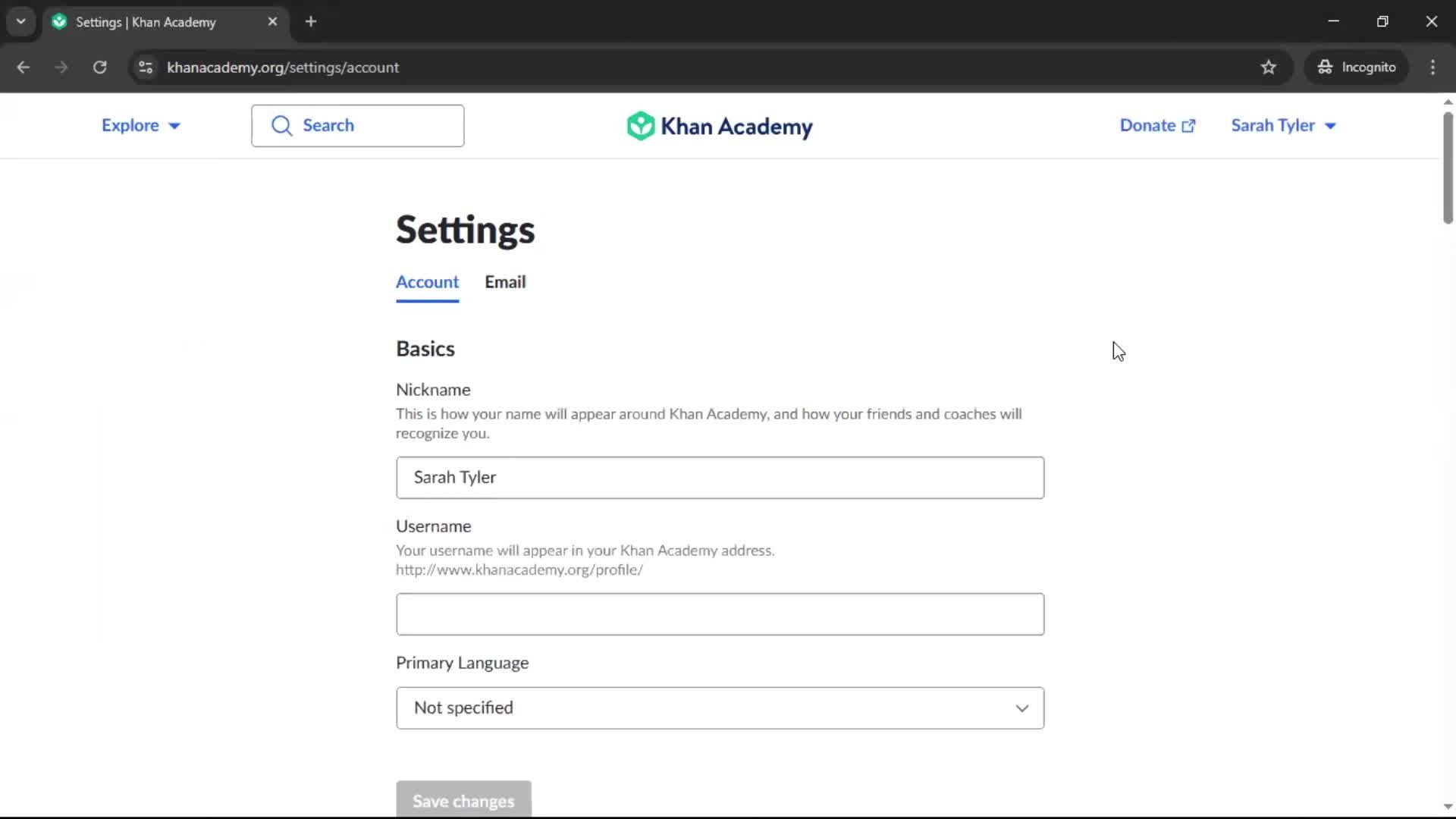This screenshot has width=1456, height=819.
Task: View site information icon in address bar
Action: click(x=146, y=67)
